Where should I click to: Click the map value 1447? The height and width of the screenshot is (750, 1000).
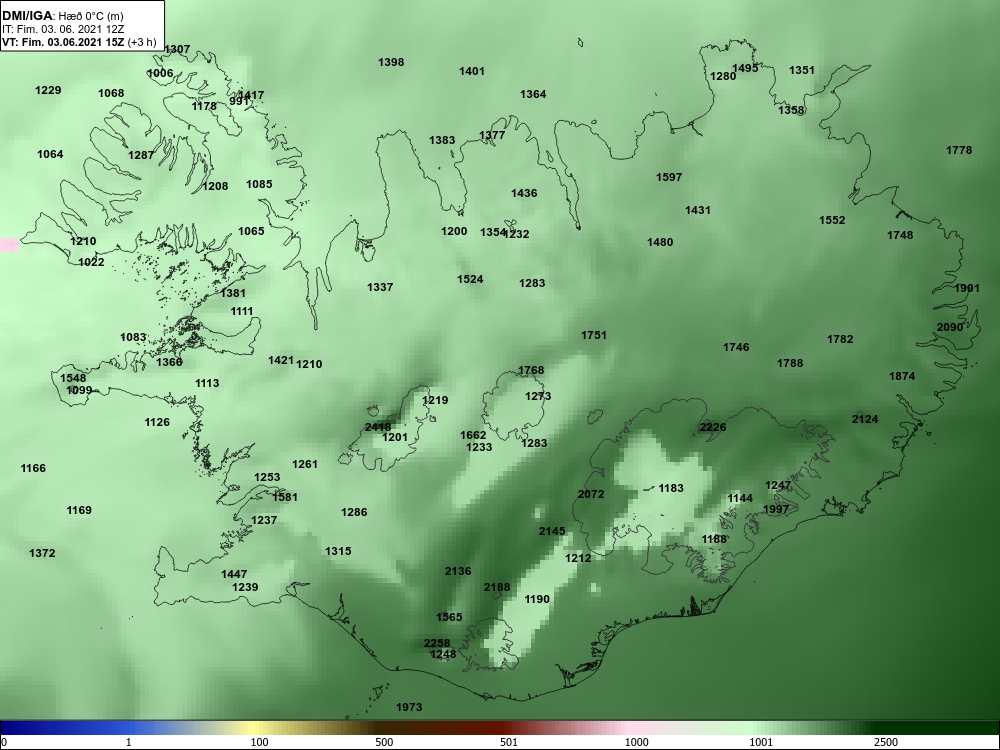(x=234, y=575)
